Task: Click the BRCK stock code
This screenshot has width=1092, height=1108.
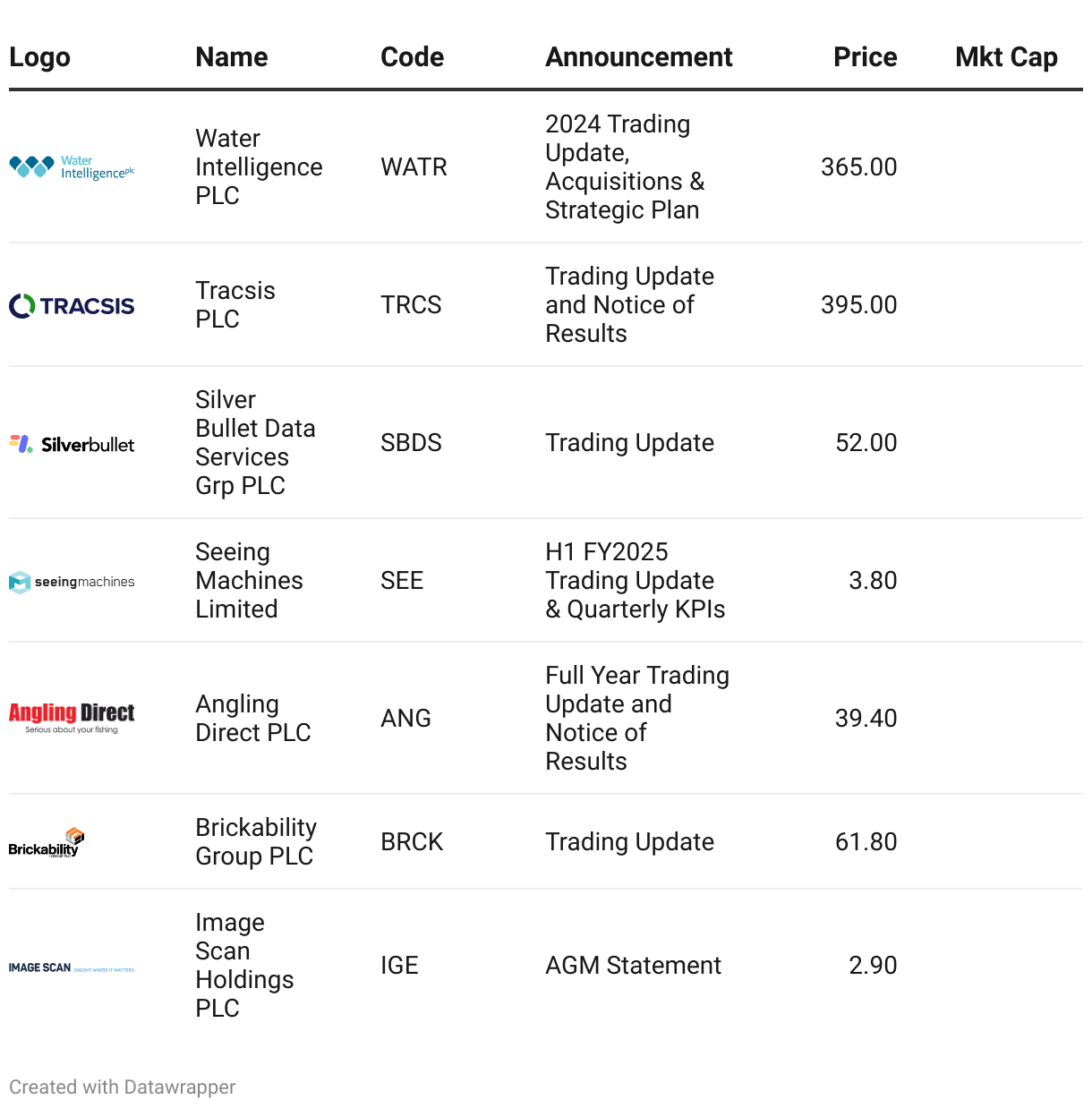Action: click(412, 842)
